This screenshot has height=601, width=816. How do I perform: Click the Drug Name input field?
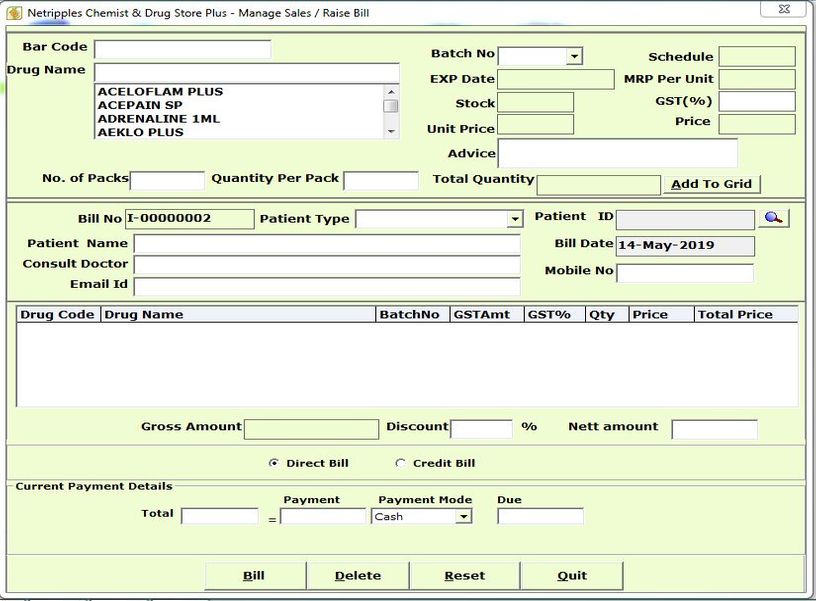[x=247, y=73]
